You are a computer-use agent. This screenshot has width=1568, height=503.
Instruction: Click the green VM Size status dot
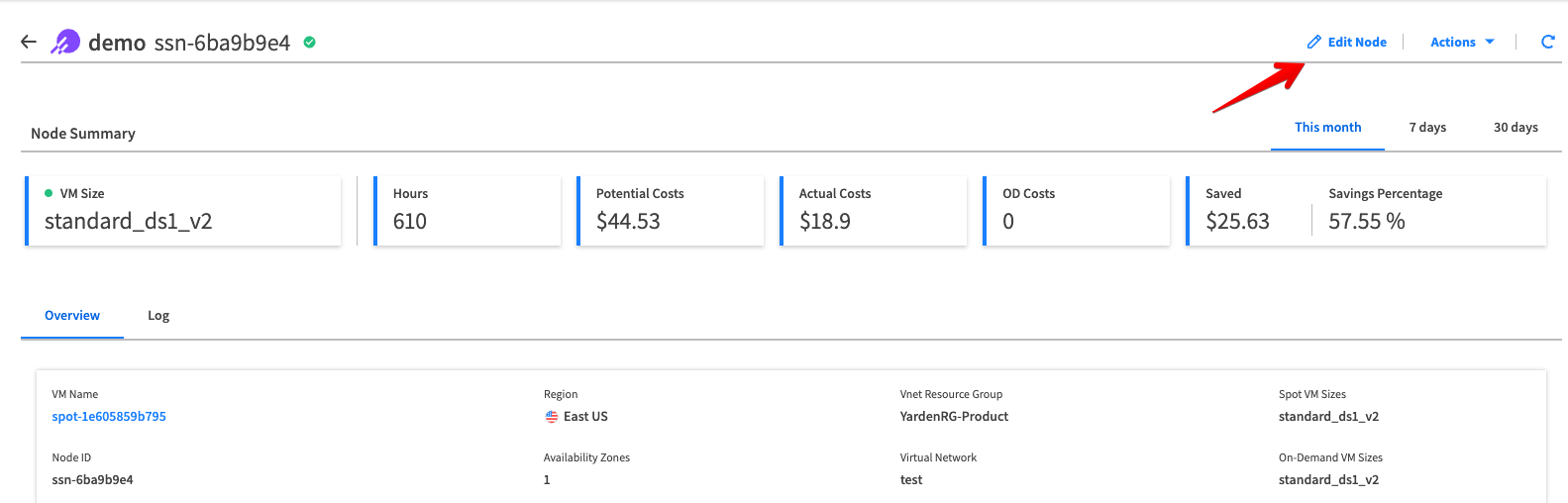[x=49, y=193]
